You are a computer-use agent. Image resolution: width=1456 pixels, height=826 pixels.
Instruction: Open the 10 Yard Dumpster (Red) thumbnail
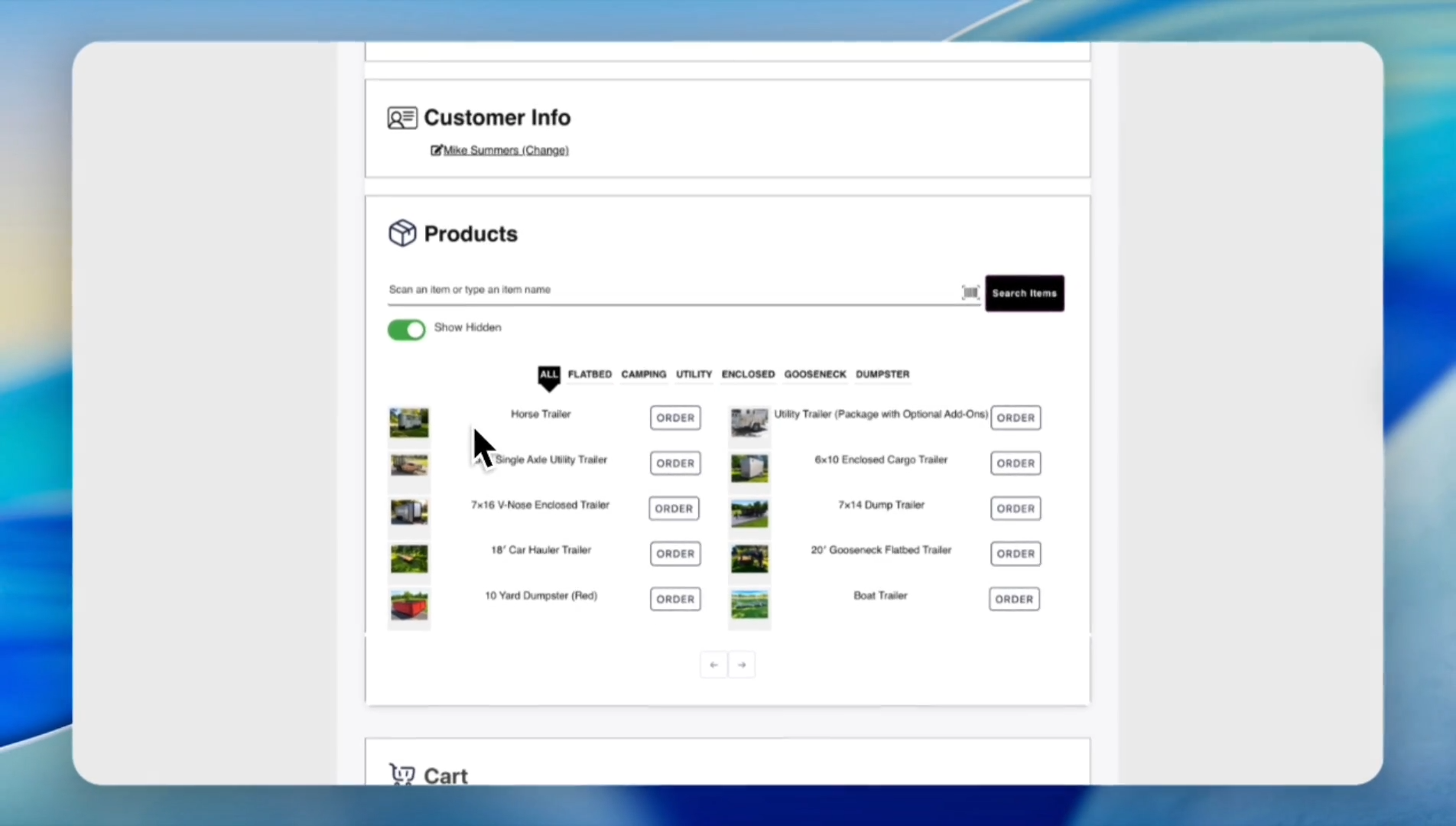point(409,605)
